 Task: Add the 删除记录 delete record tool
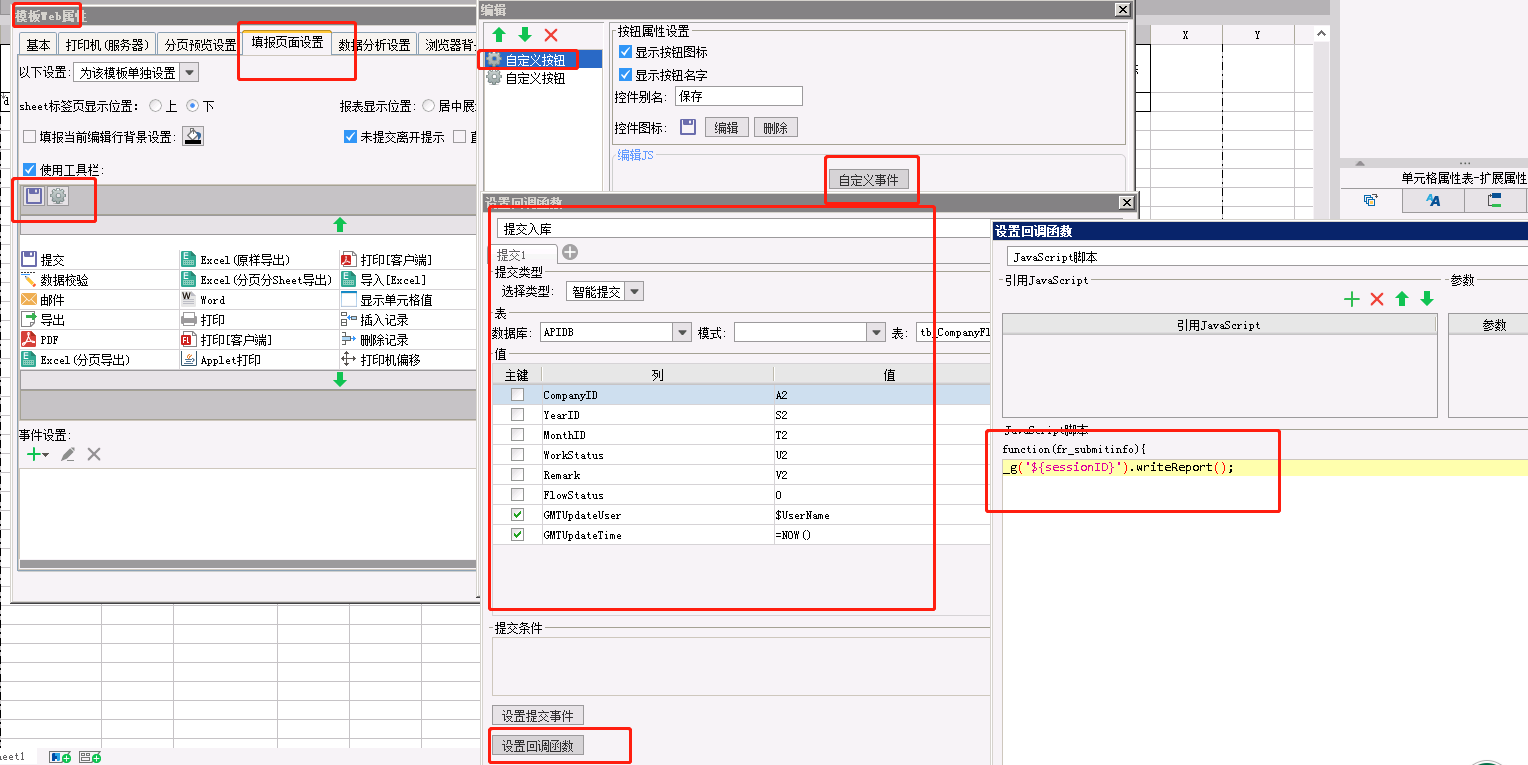(374, 340)
